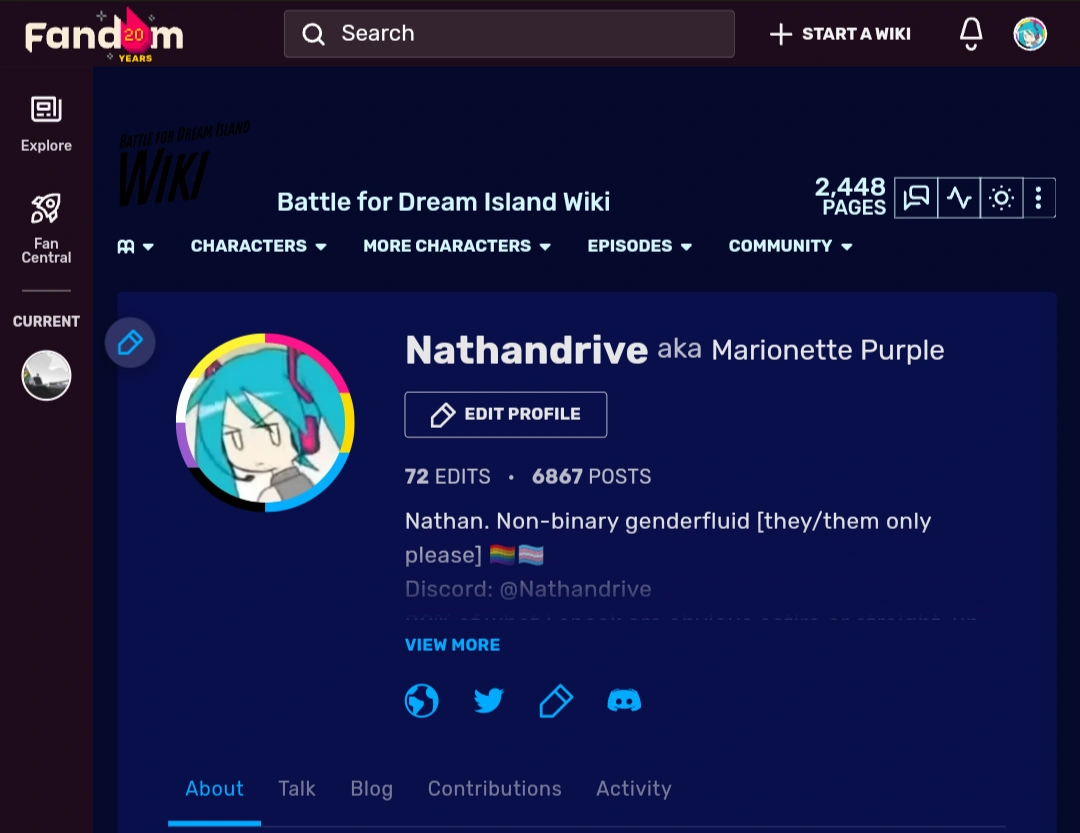Open the Explore sidebar icon
This screenshot has width=1080, height=833.
(46, 120)
